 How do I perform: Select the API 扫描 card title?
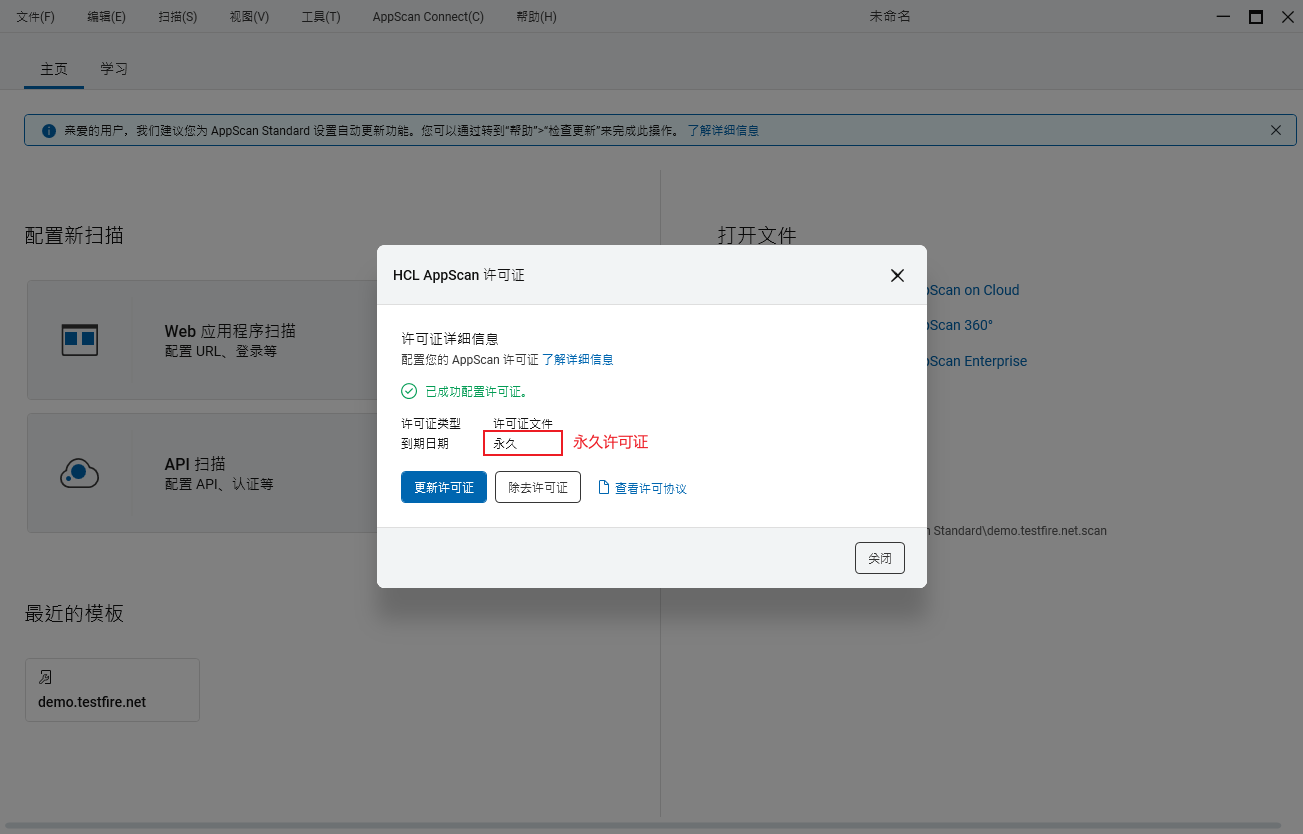(195, 464)
